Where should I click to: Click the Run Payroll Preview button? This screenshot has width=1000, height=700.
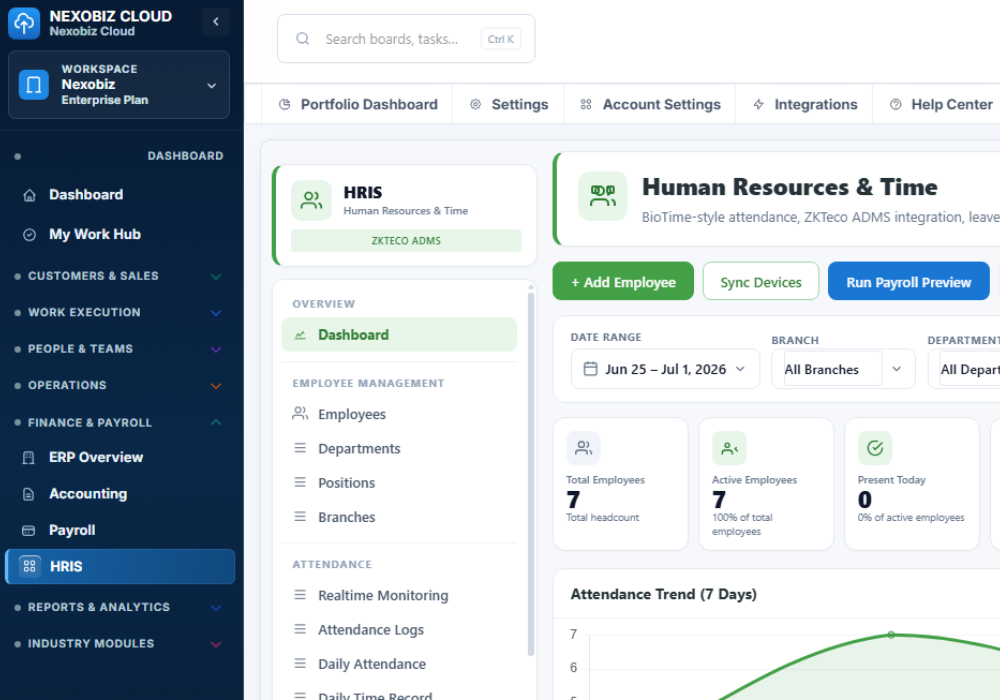click(x=909, y=281)
